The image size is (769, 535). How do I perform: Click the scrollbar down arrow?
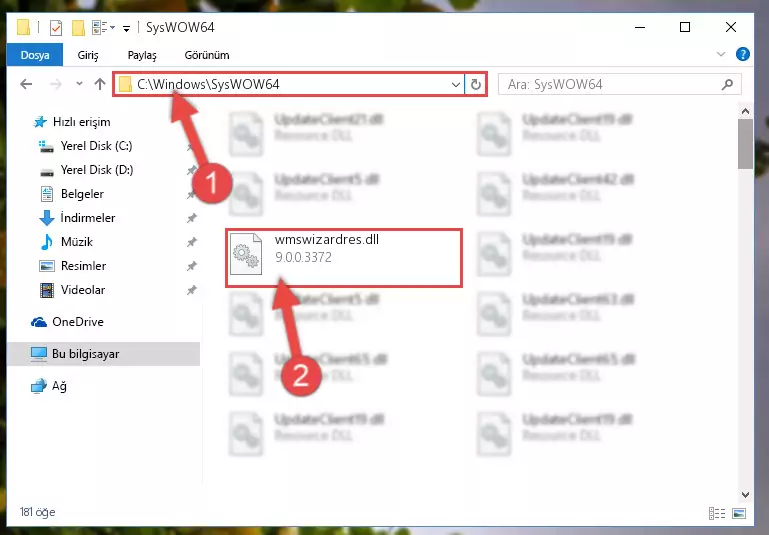click(x=745, y=494)
